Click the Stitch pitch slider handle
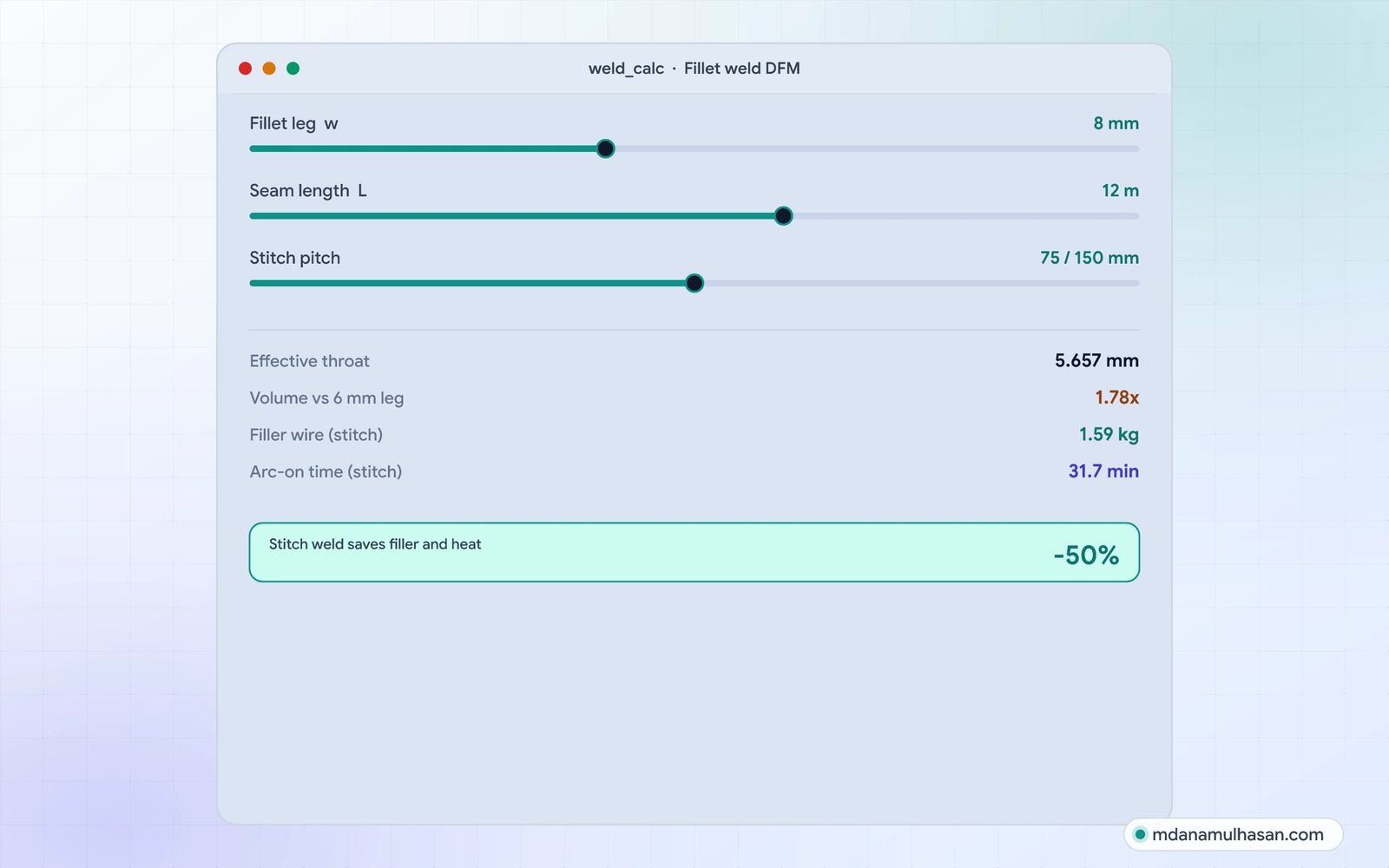This screenshot has width=1389, height=868. 694,283
